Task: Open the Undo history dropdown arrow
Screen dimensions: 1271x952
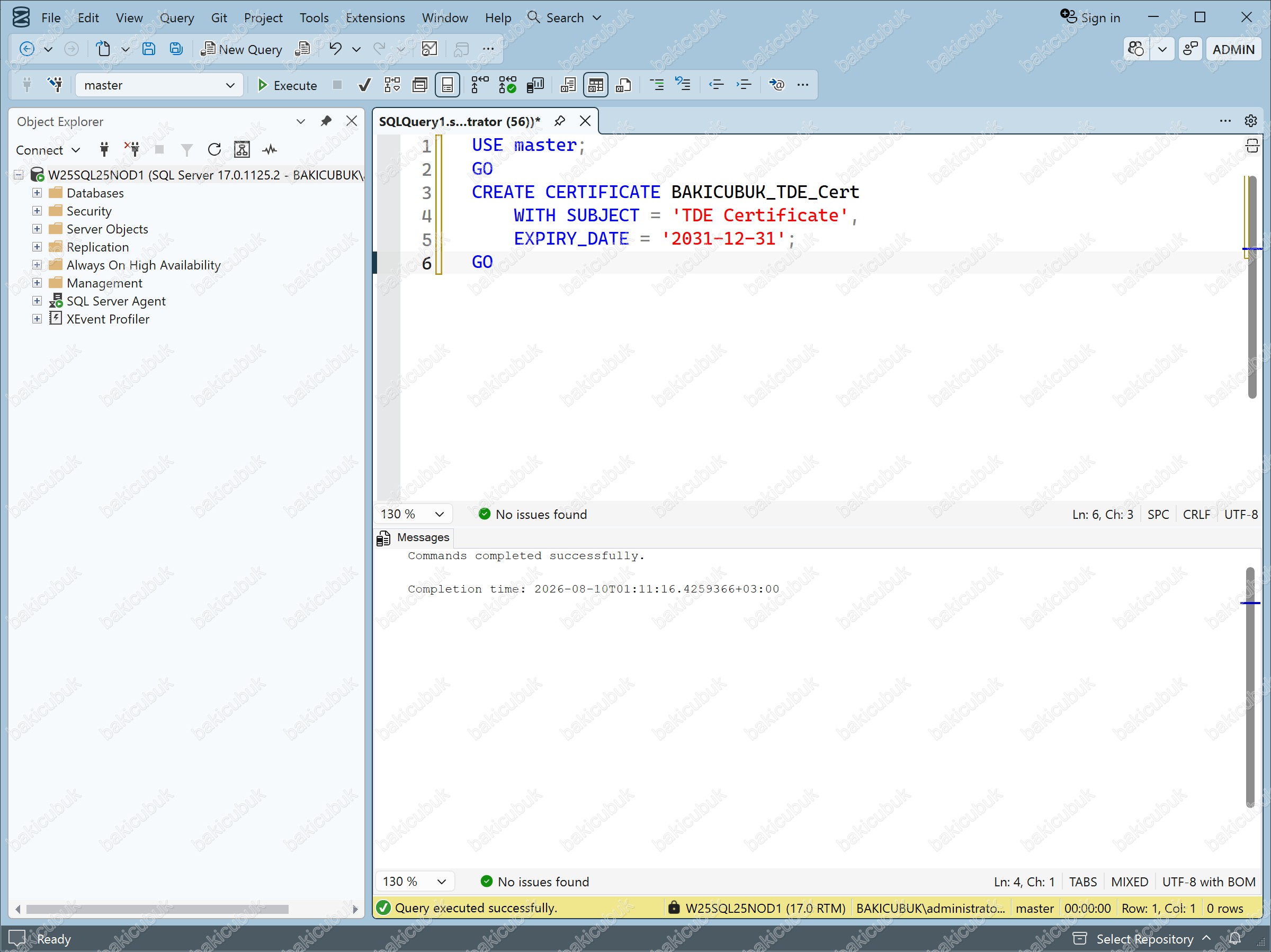Action: tap(356, 49)
